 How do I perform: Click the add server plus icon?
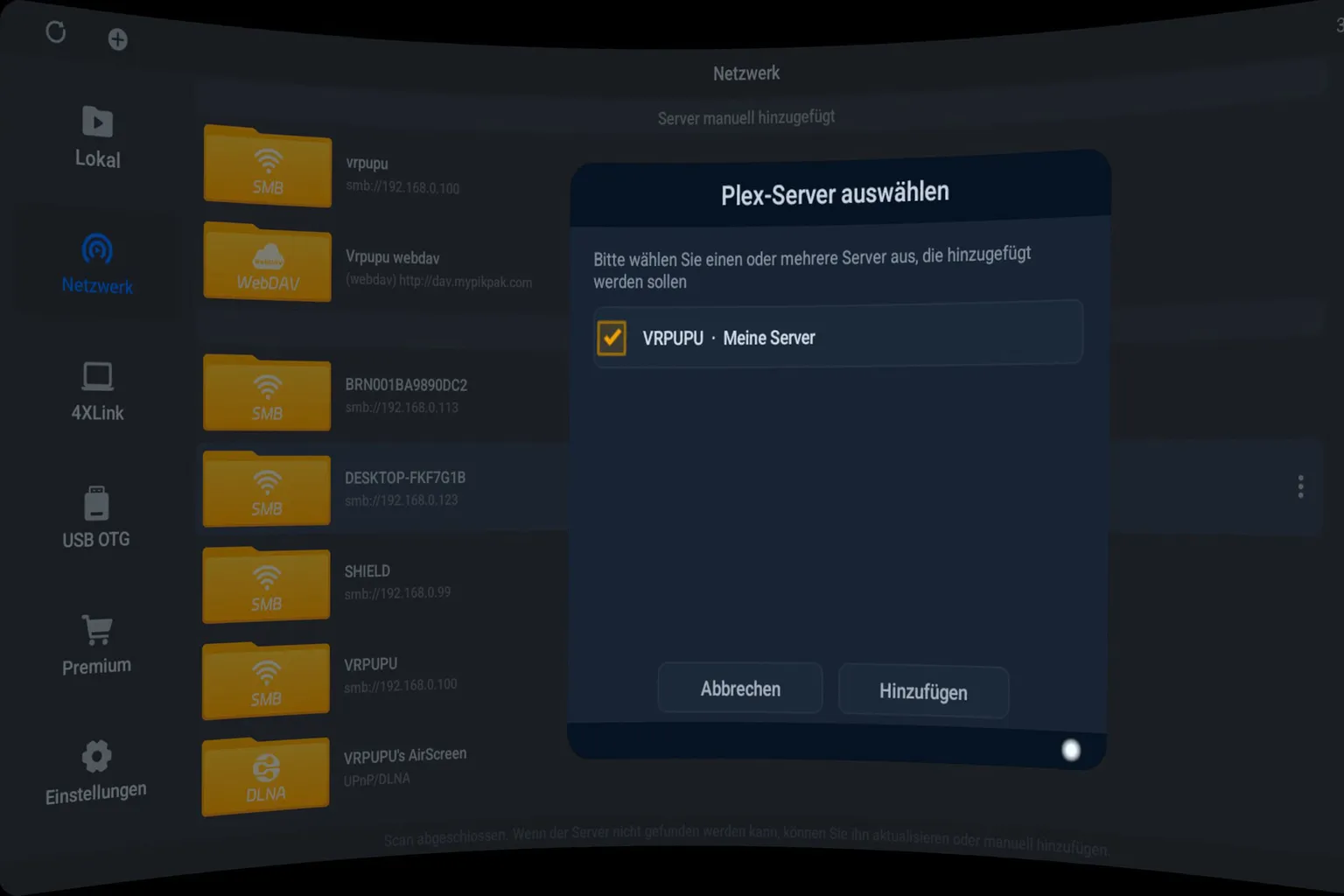pyautogui.click(x=117, y=39)
